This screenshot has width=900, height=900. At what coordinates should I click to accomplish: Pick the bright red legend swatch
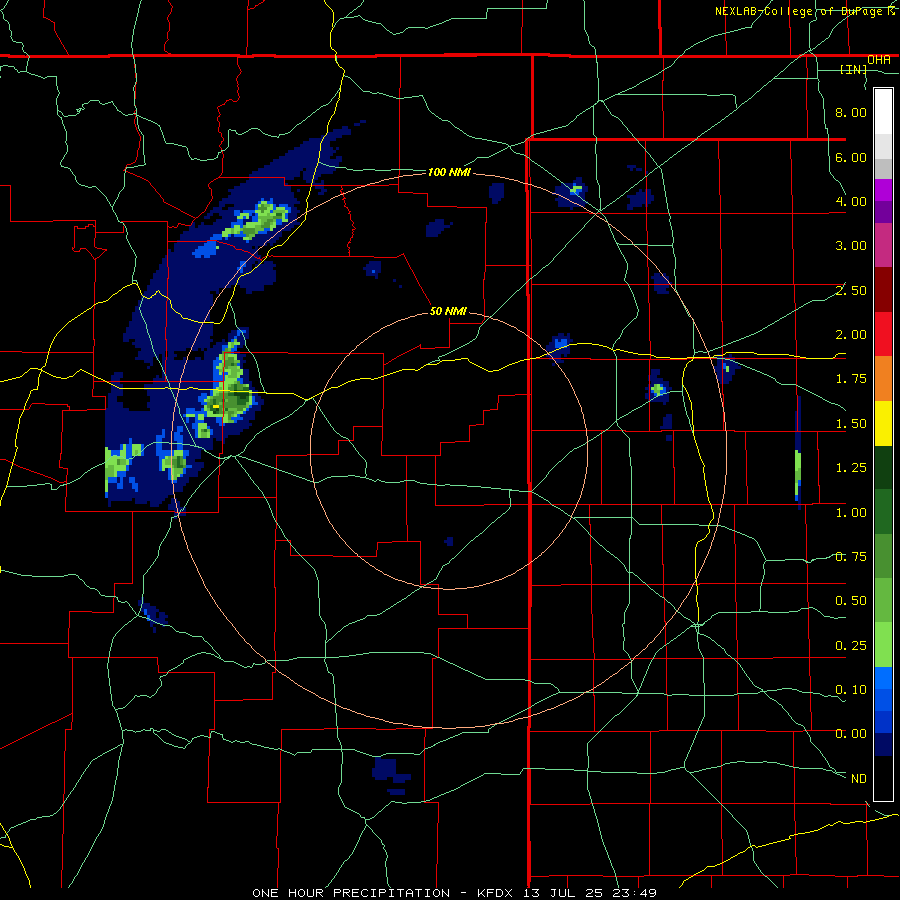point(883,335)
